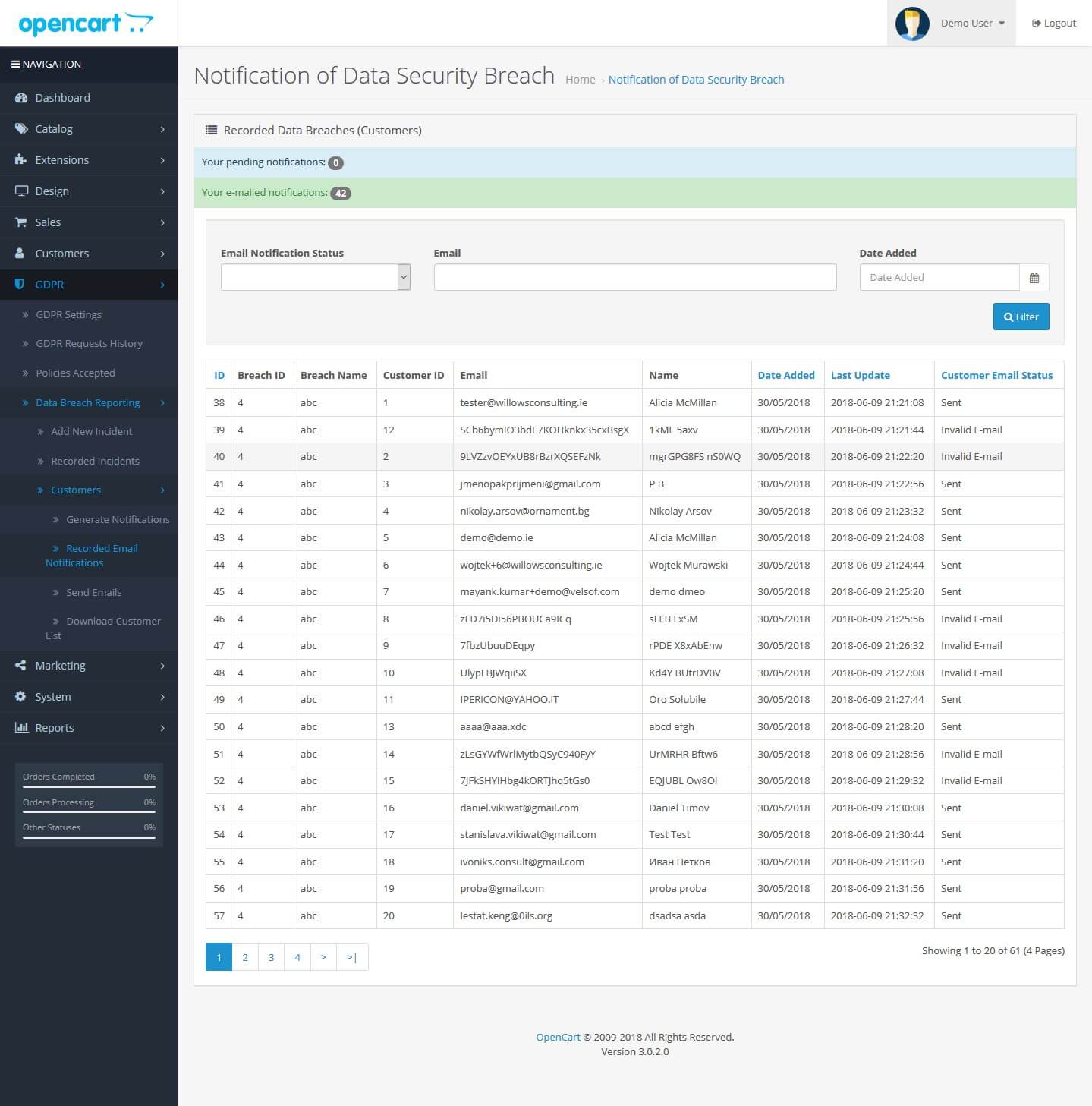Open Recorded Email Notifications
The height and width of the screenshot is (1106, 1092).
(x=92, y=556)
